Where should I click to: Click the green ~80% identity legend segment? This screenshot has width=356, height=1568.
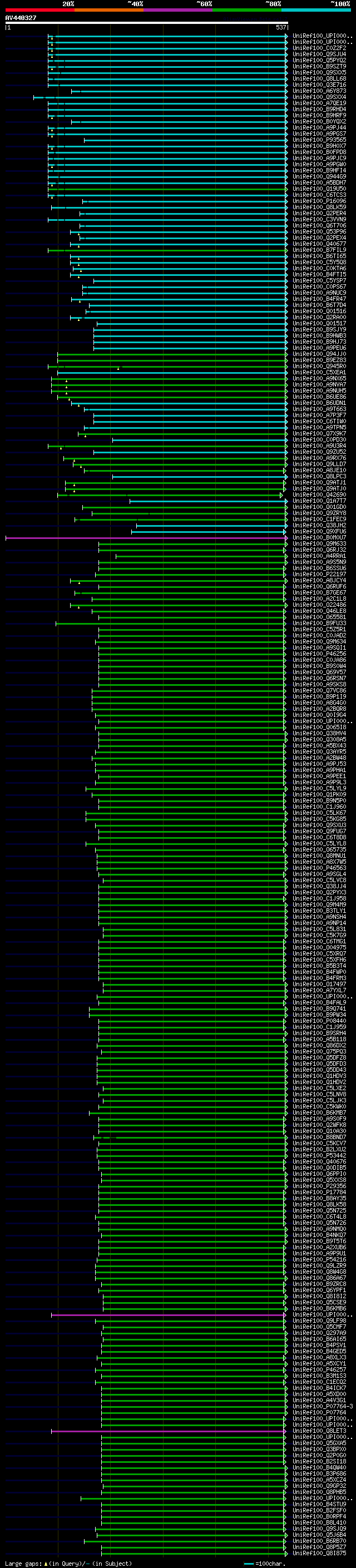[247, 10]
